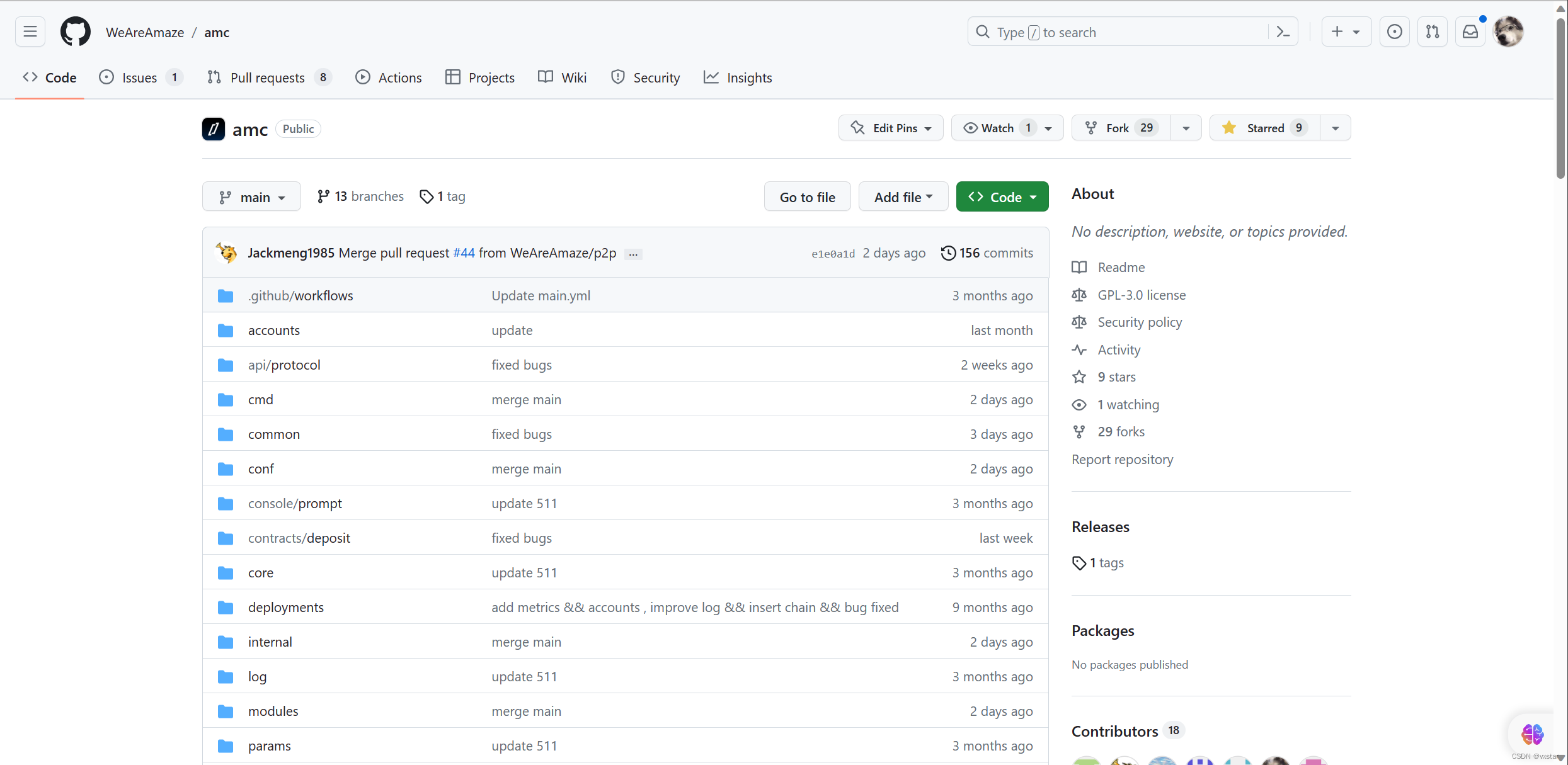Open the commit history clock icon
The width and height of the screenshot is (1568, 765).
click(948, 253)
